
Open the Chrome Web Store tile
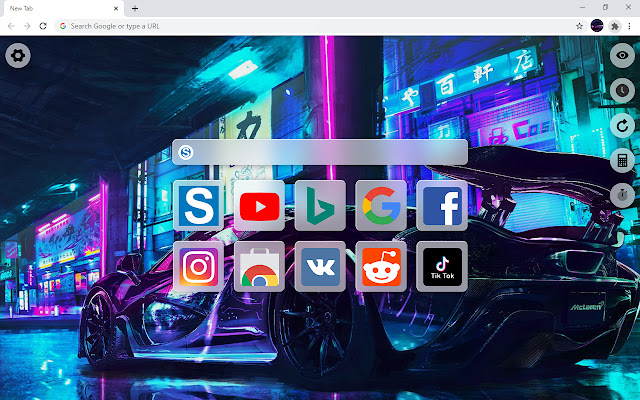coord(260,267)
